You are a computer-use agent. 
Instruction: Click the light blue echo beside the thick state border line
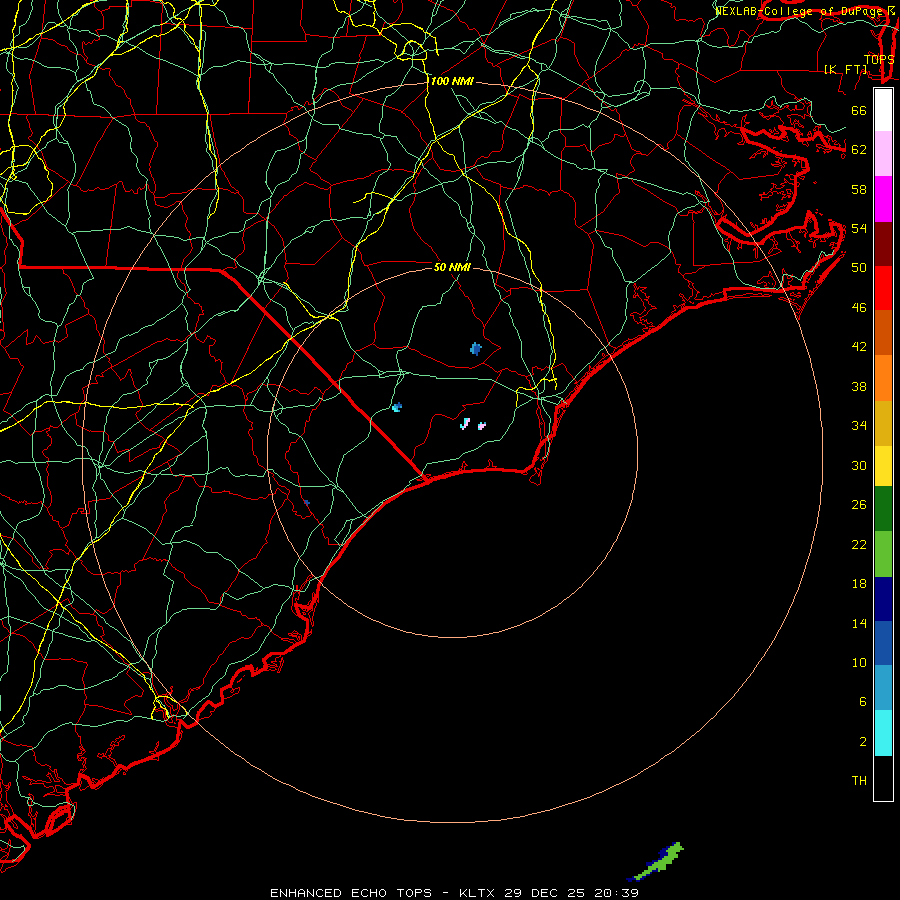point(397,408)
